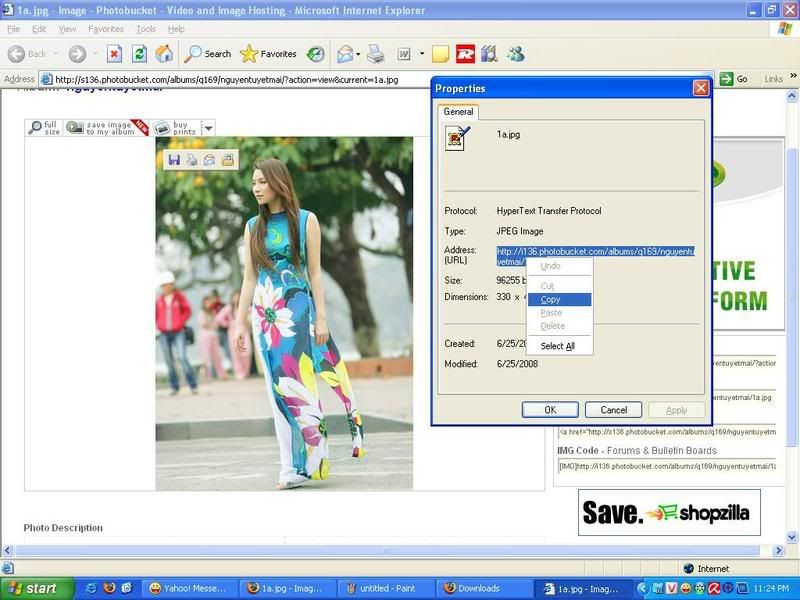Print the picture from the image toolbar

[x=192, y=160]
